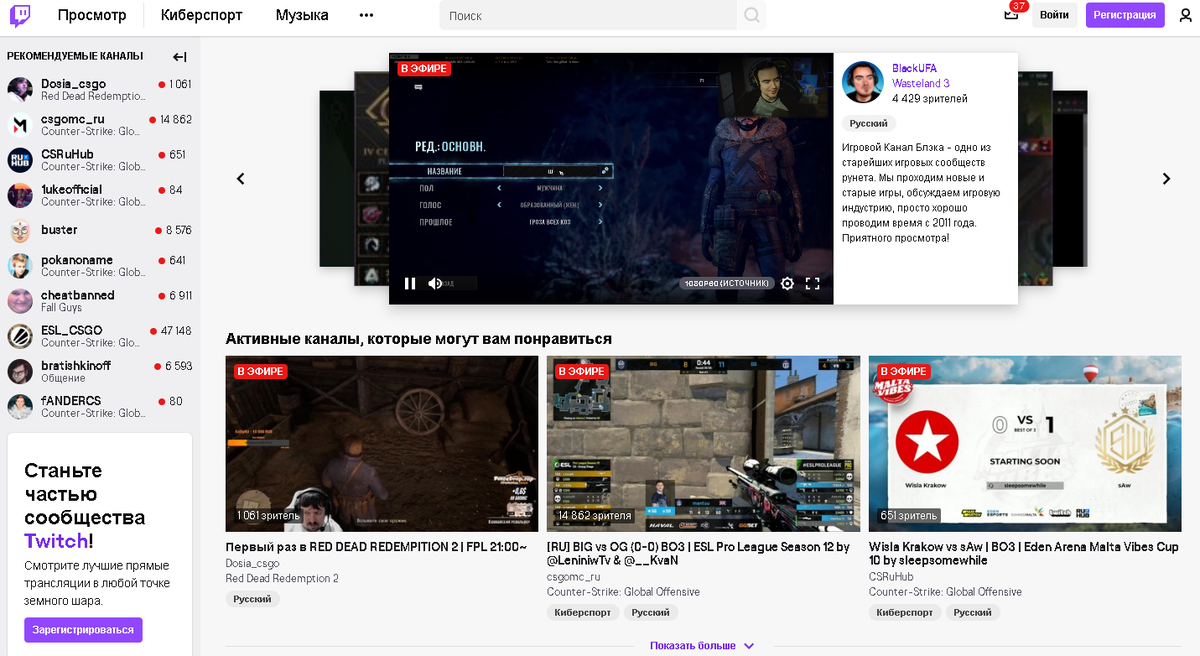Open bratishkinoff avatar in sidebar
The width and height of the screenshot is (1200, 656).
click(20, 371)
